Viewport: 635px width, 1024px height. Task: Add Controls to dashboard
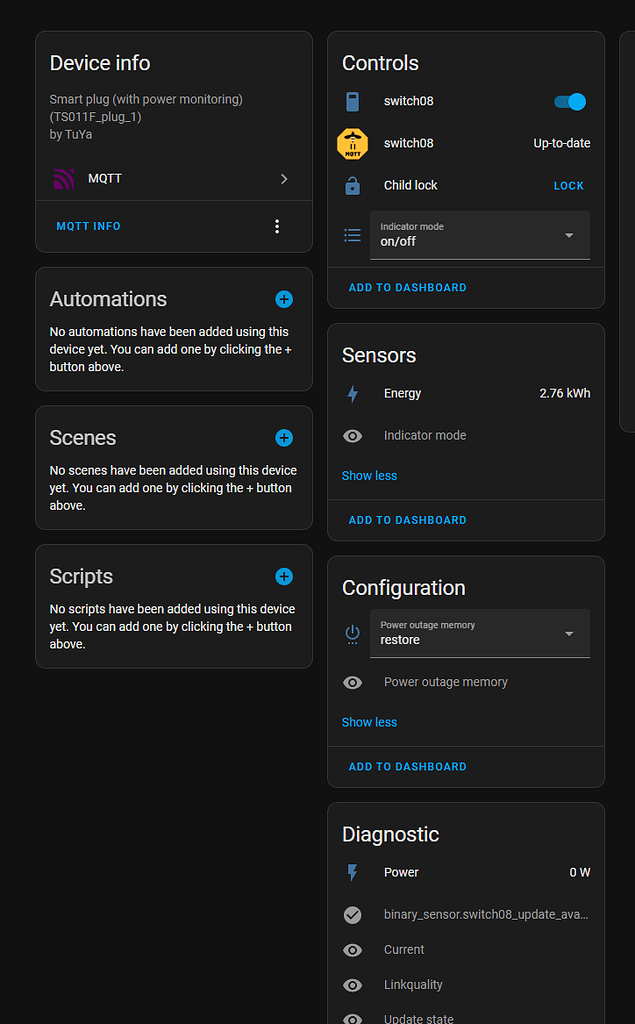407,287
